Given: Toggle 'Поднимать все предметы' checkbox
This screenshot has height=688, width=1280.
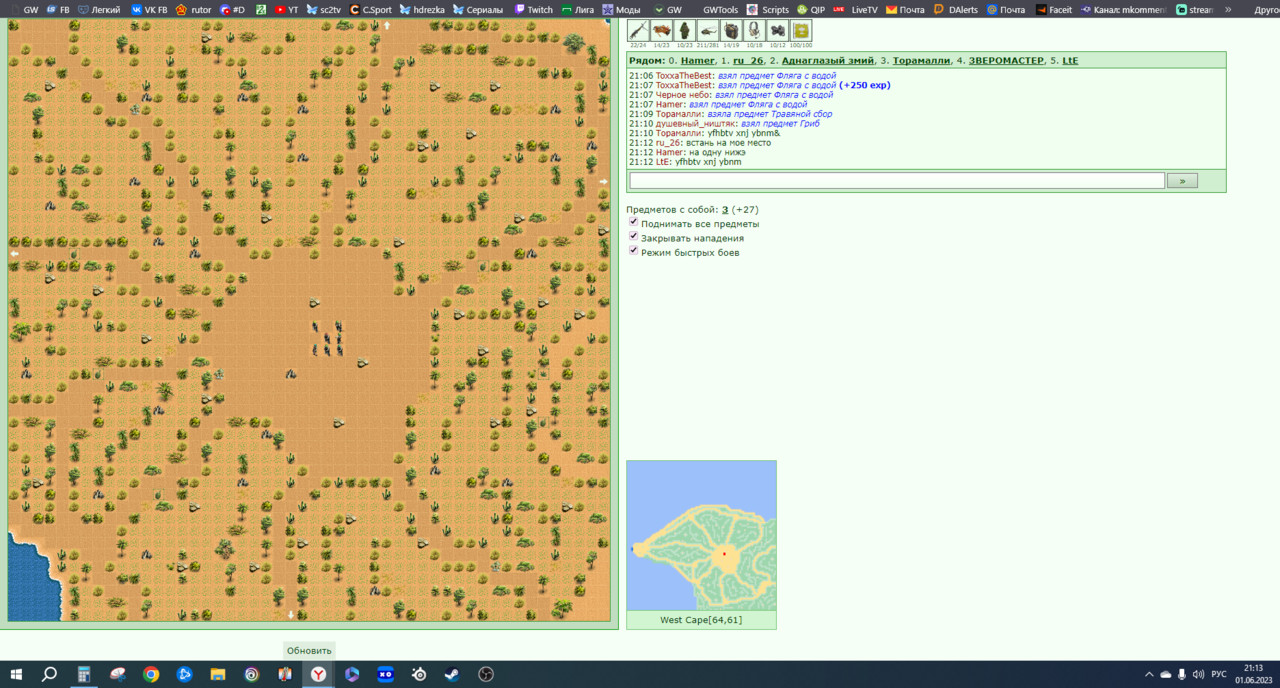Looking at the screenshot, I should [633, 222].
